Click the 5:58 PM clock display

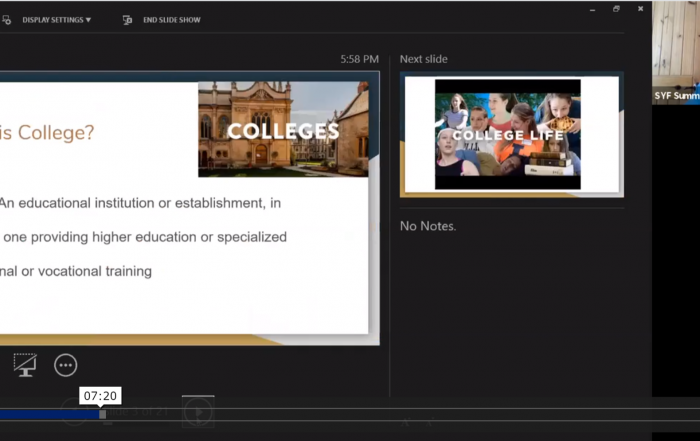tap(359, 59)
